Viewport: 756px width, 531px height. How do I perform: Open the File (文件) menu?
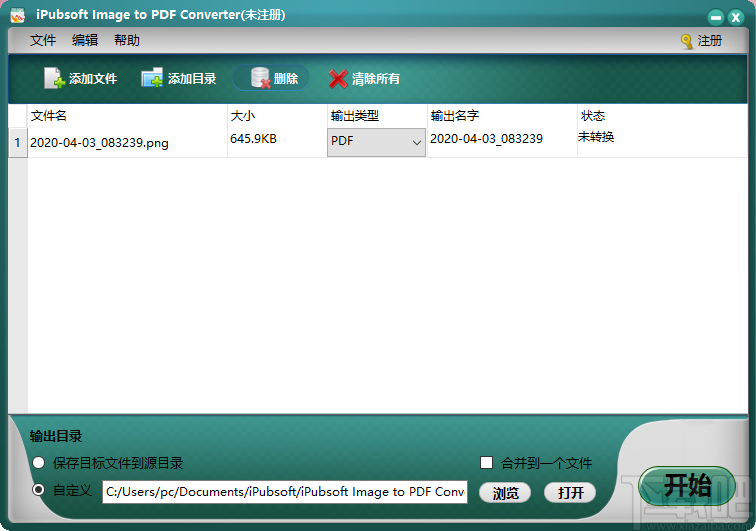[43, 40]
